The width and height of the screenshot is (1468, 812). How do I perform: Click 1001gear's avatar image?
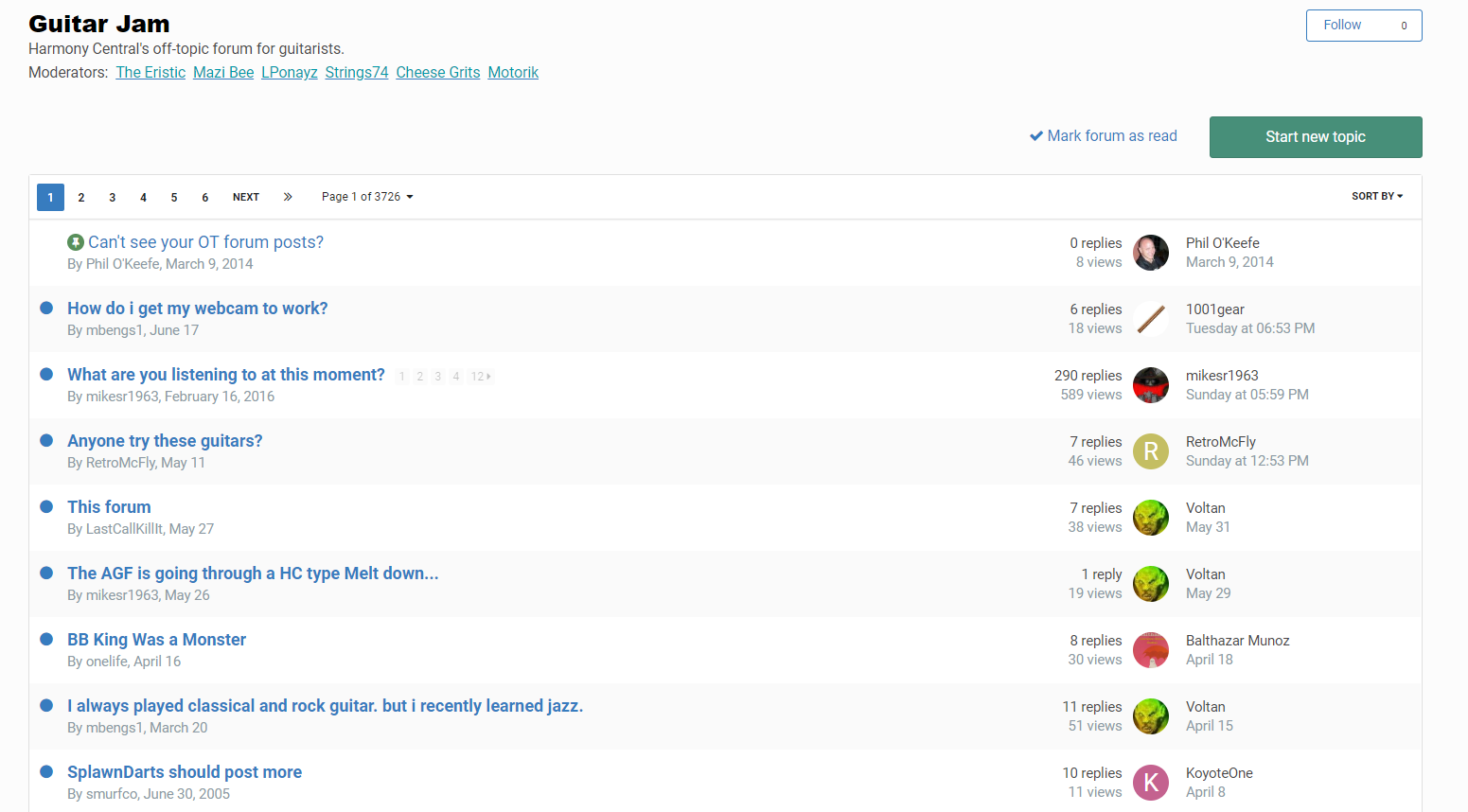[x=1151, y=319]
